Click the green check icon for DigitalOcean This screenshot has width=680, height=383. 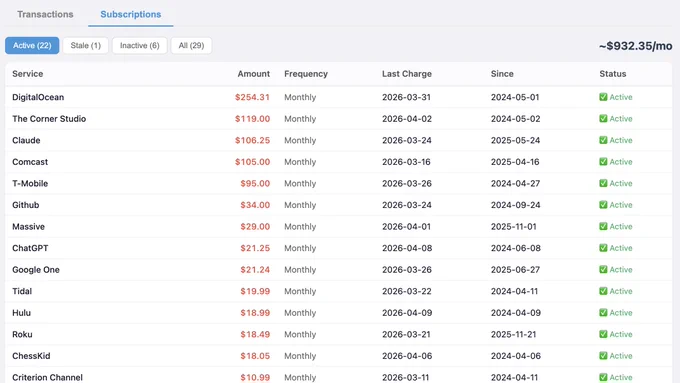603,97
